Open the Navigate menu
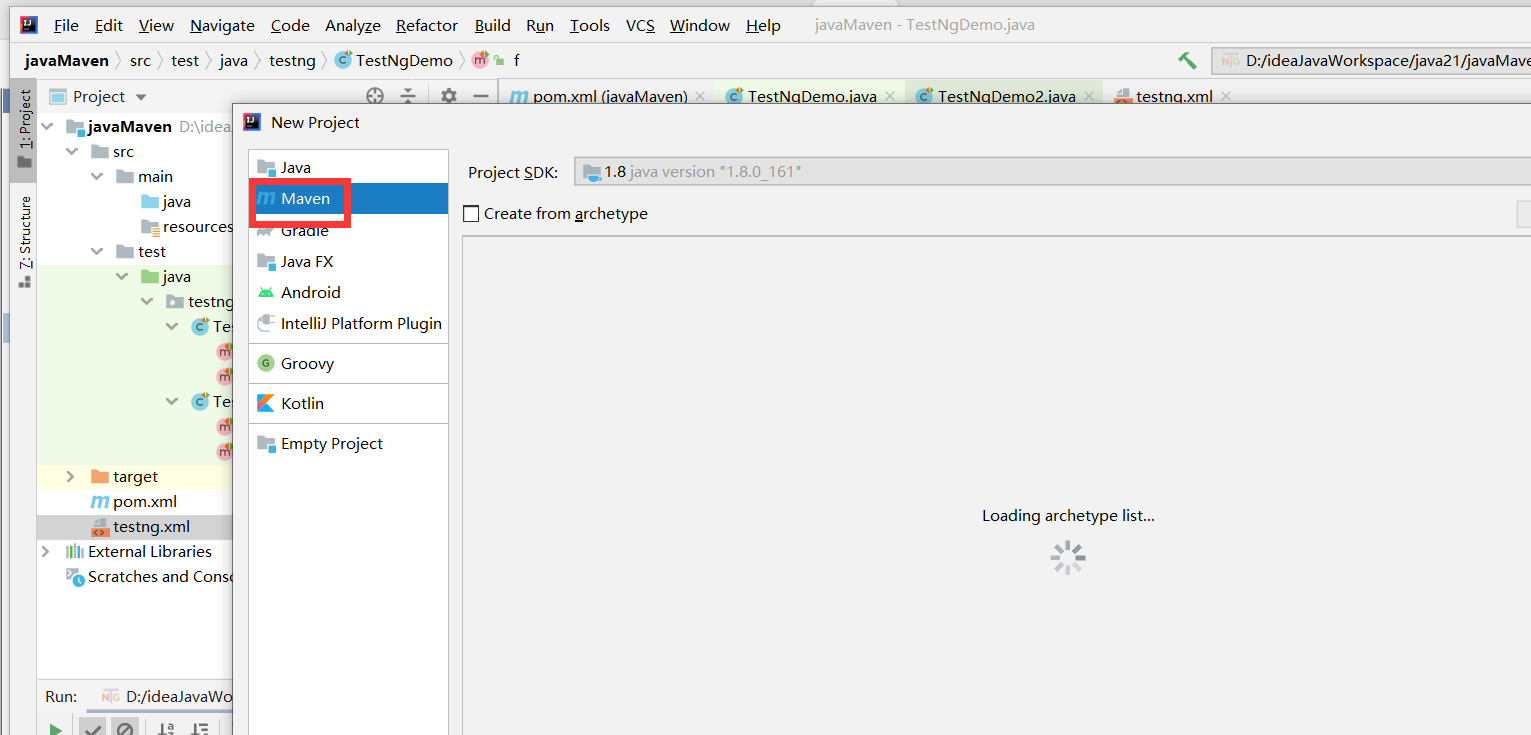The width and height of the screenshot is (1531, 735). tap(222, 25)
